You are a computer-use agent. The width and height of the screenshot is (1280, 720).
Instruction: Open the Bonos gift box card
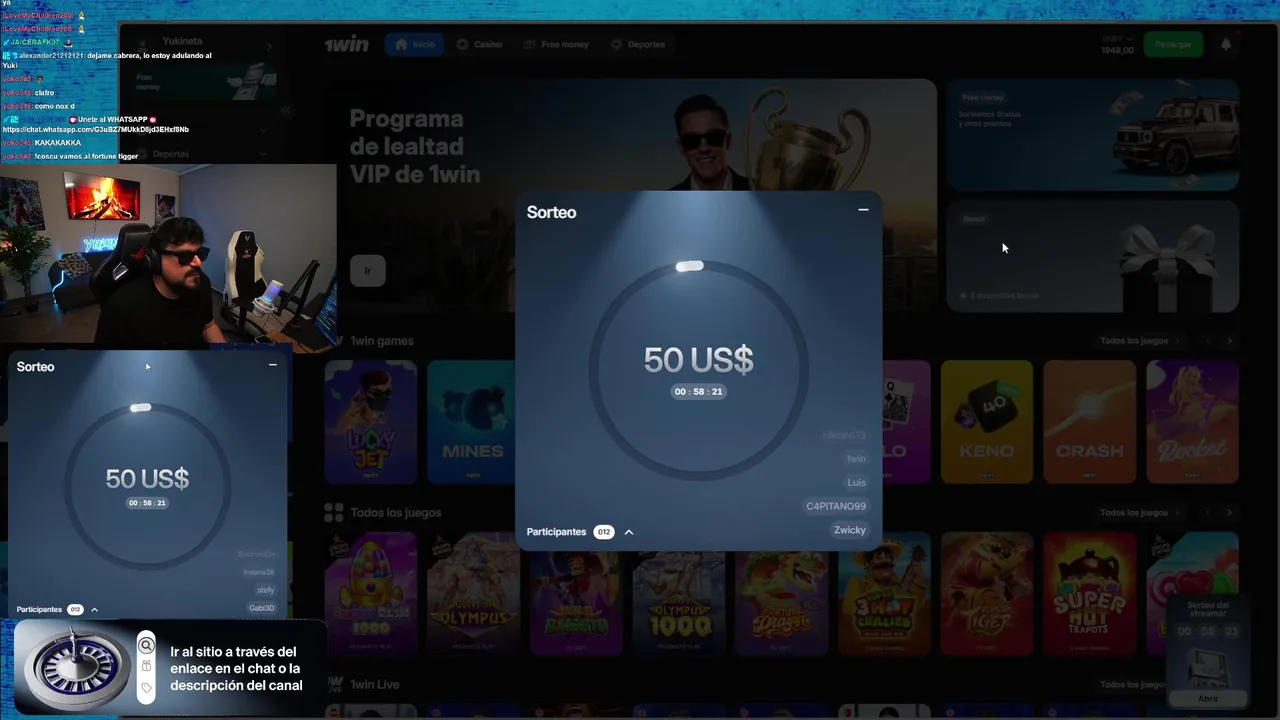[x=1093, y=257]
